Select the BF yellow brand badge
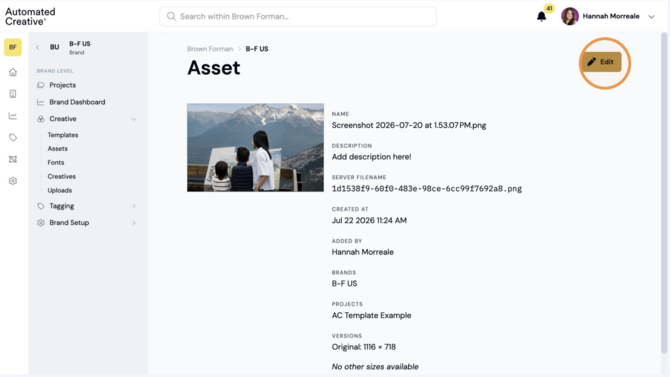This screenshot has height=377, width=670. click(13, 47)
